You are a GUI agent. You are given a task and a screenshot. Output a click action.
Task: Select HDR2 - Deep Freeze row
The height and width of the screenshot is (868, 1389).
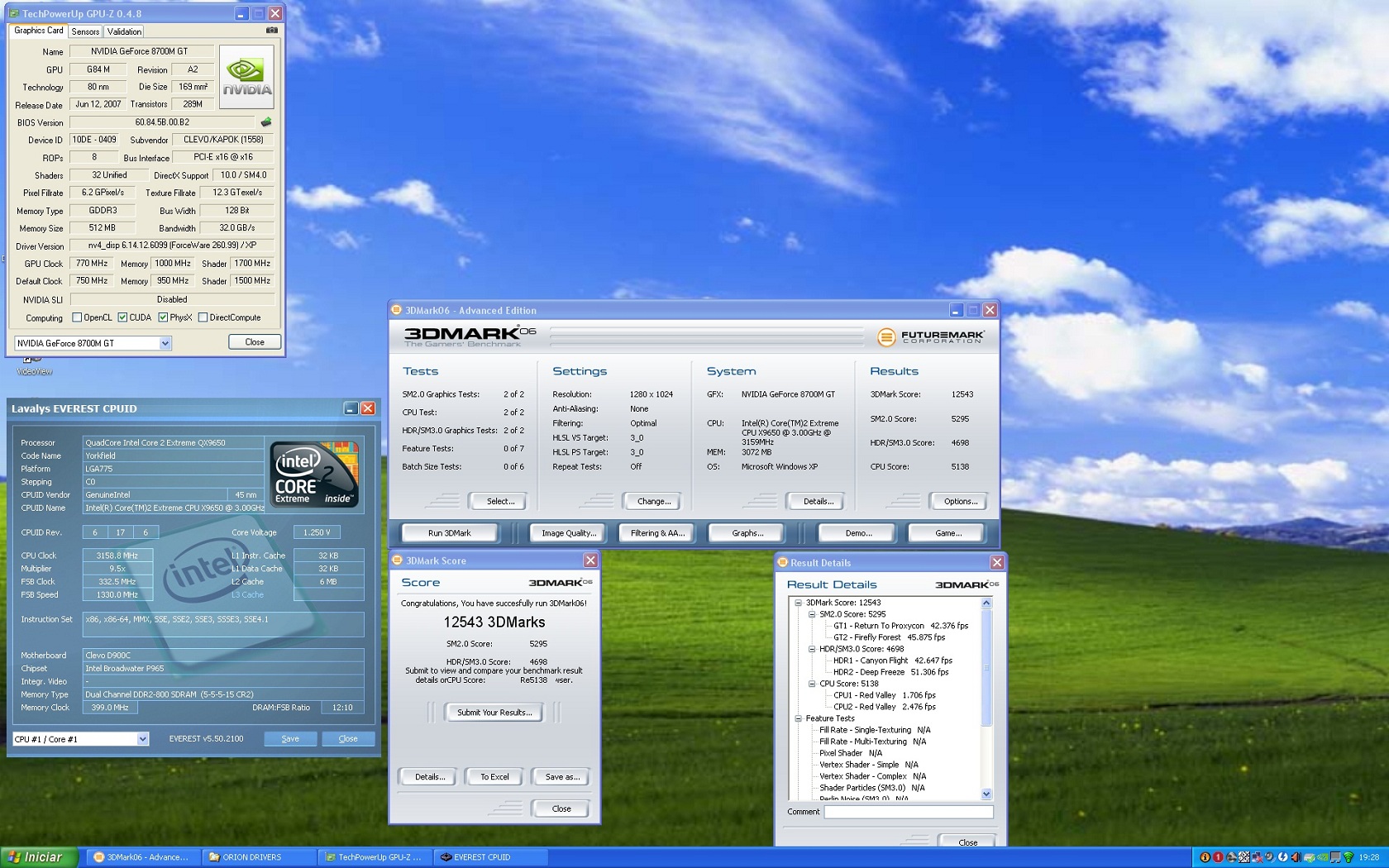pyautogui.click(x=890, y=672)
